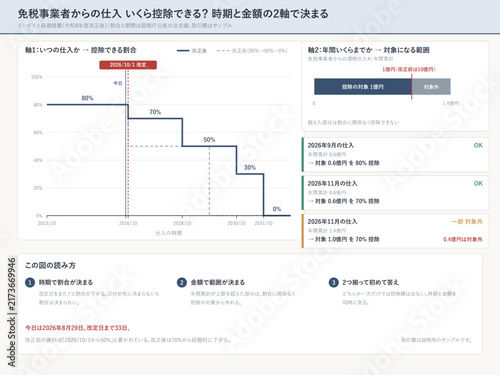Select the dashed-line 改正前 legend entry
The image size is (500, 375).
click(252, 51)
